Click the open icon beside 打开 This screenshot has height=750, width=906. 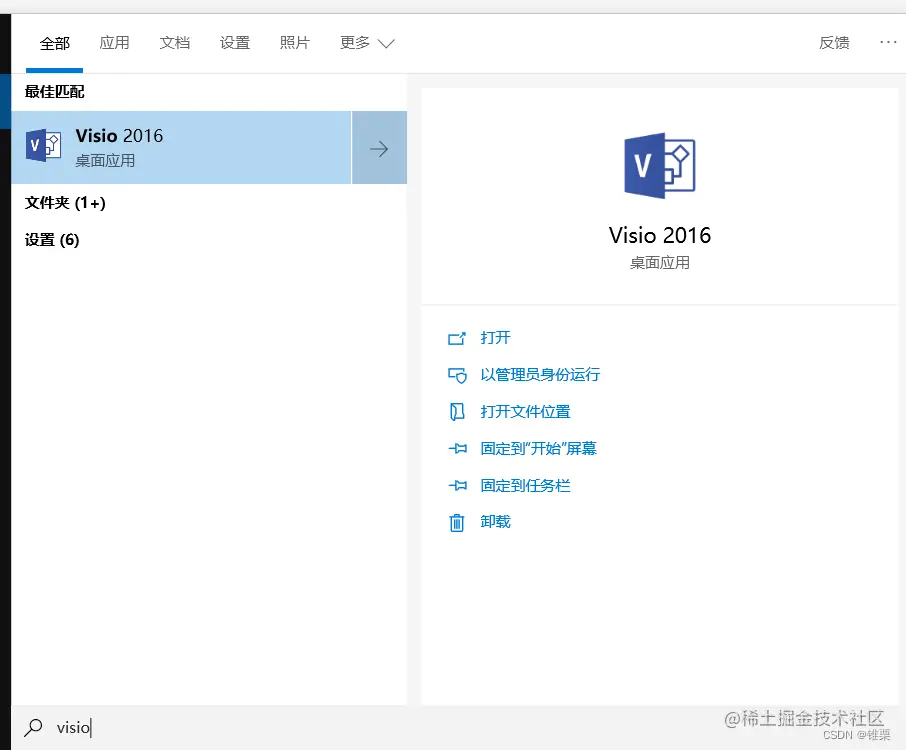(456, 338)
